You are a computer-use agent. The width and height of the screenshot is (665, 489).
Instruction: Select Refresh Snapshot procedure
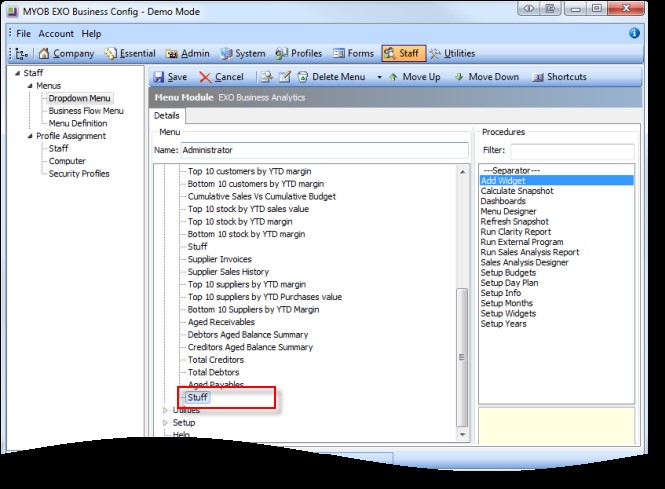(514, 221)
